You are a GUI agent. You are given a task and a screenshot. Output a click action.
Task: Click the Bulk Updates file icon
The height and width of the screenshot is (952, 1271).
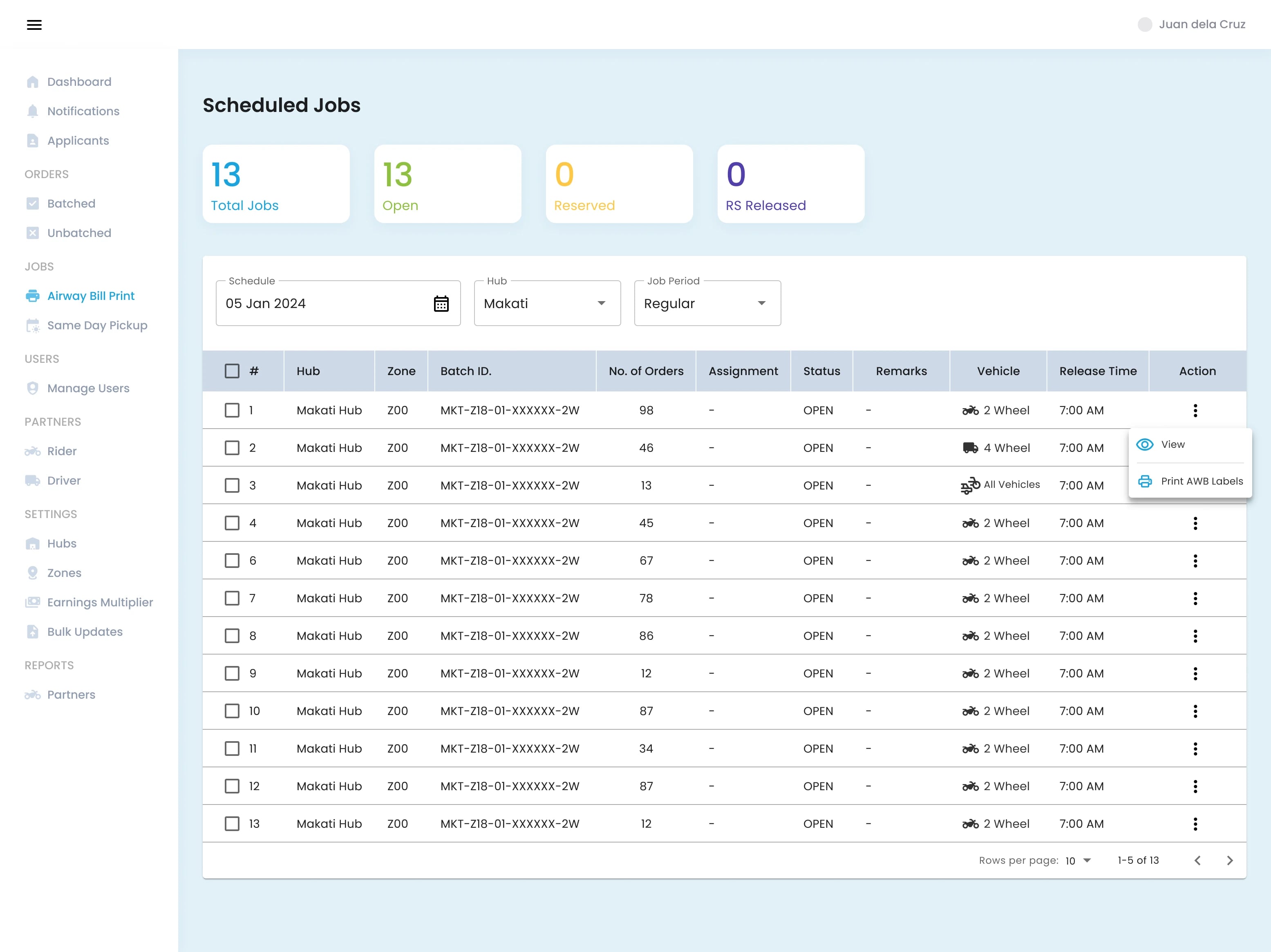pos(33,631)
